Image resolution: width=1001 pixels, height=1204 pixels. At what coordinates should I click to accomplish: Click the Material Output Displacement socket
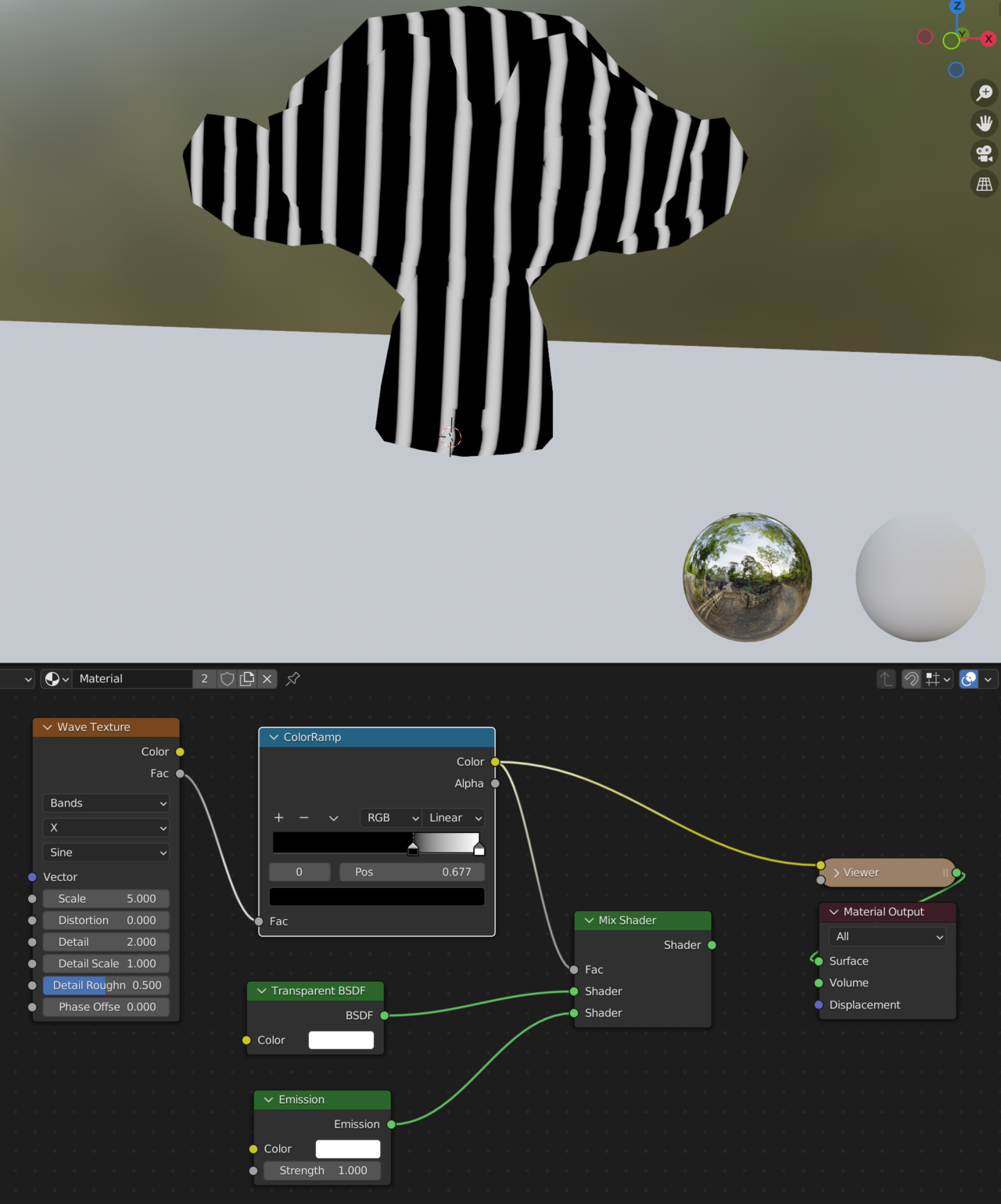click(x=819, y=1005)
